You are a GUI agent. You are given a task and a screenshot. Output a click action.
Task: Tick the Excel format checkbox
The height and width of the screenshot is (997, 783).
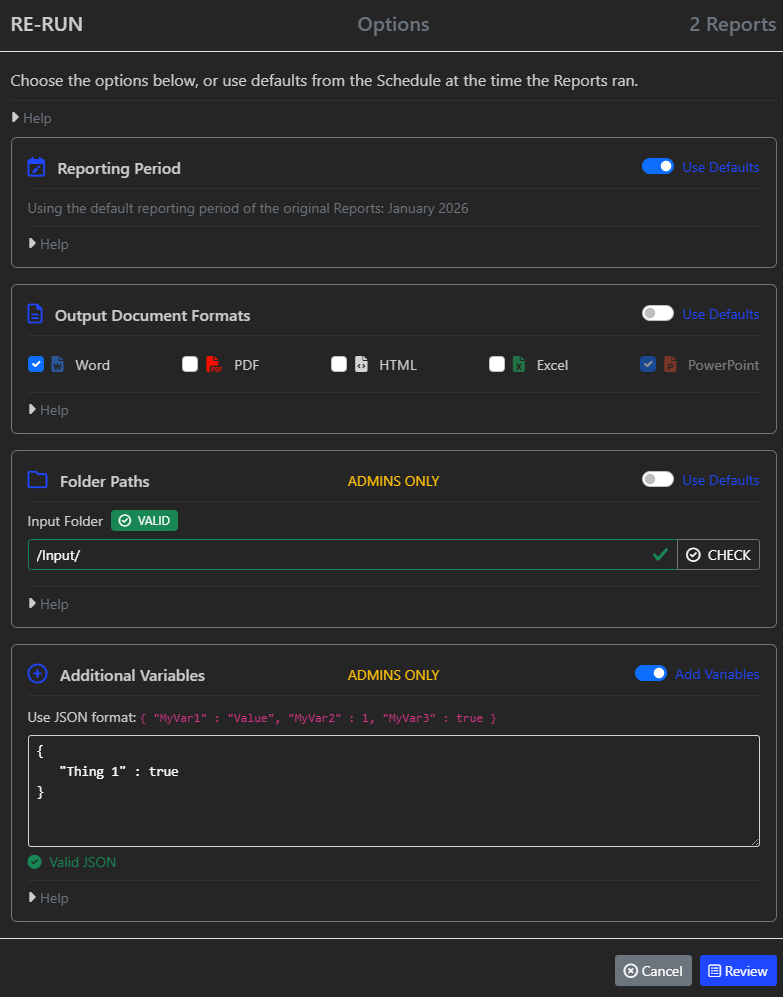(497, 365)
